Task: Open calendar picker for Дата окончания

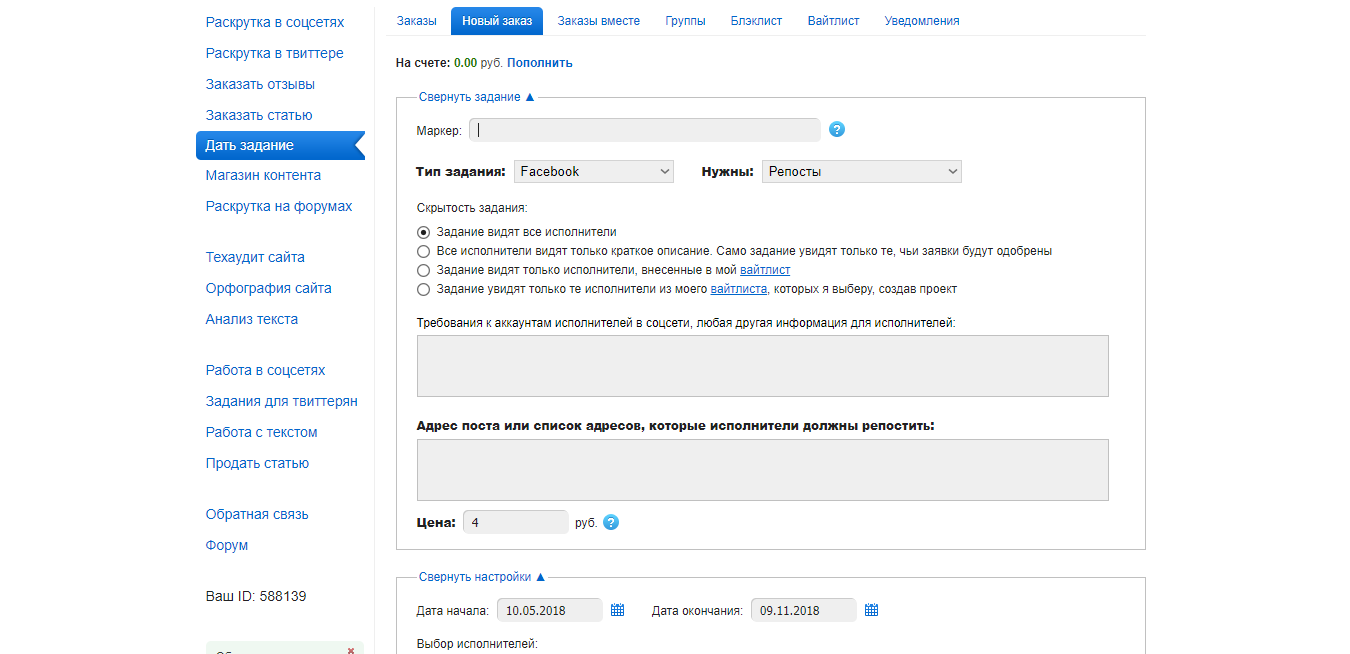Action: [871, 610]
